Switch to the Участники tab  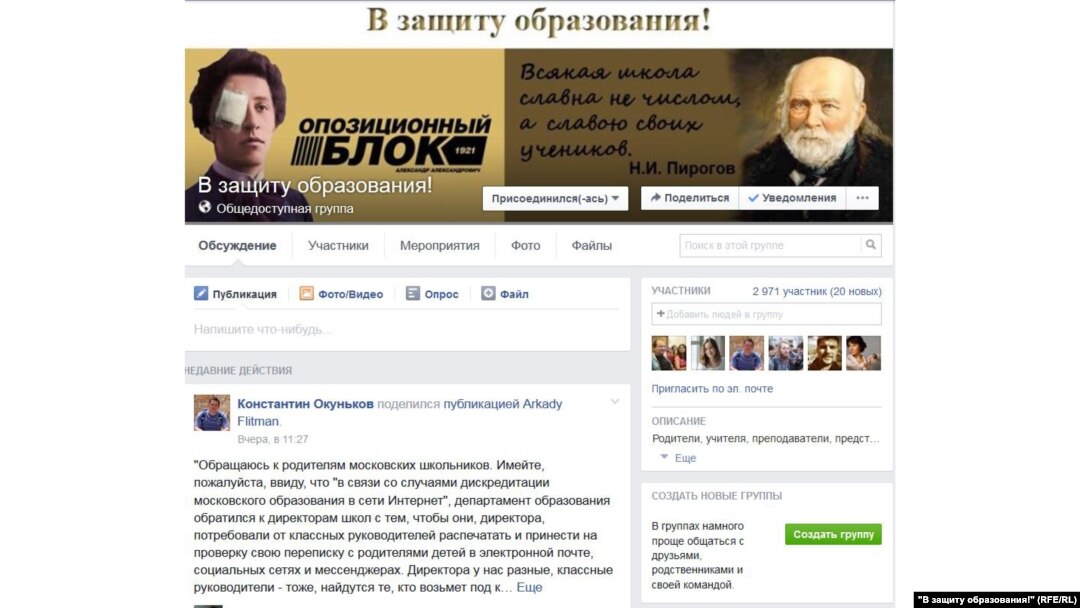pyautogui.click(x=338, y=246)
